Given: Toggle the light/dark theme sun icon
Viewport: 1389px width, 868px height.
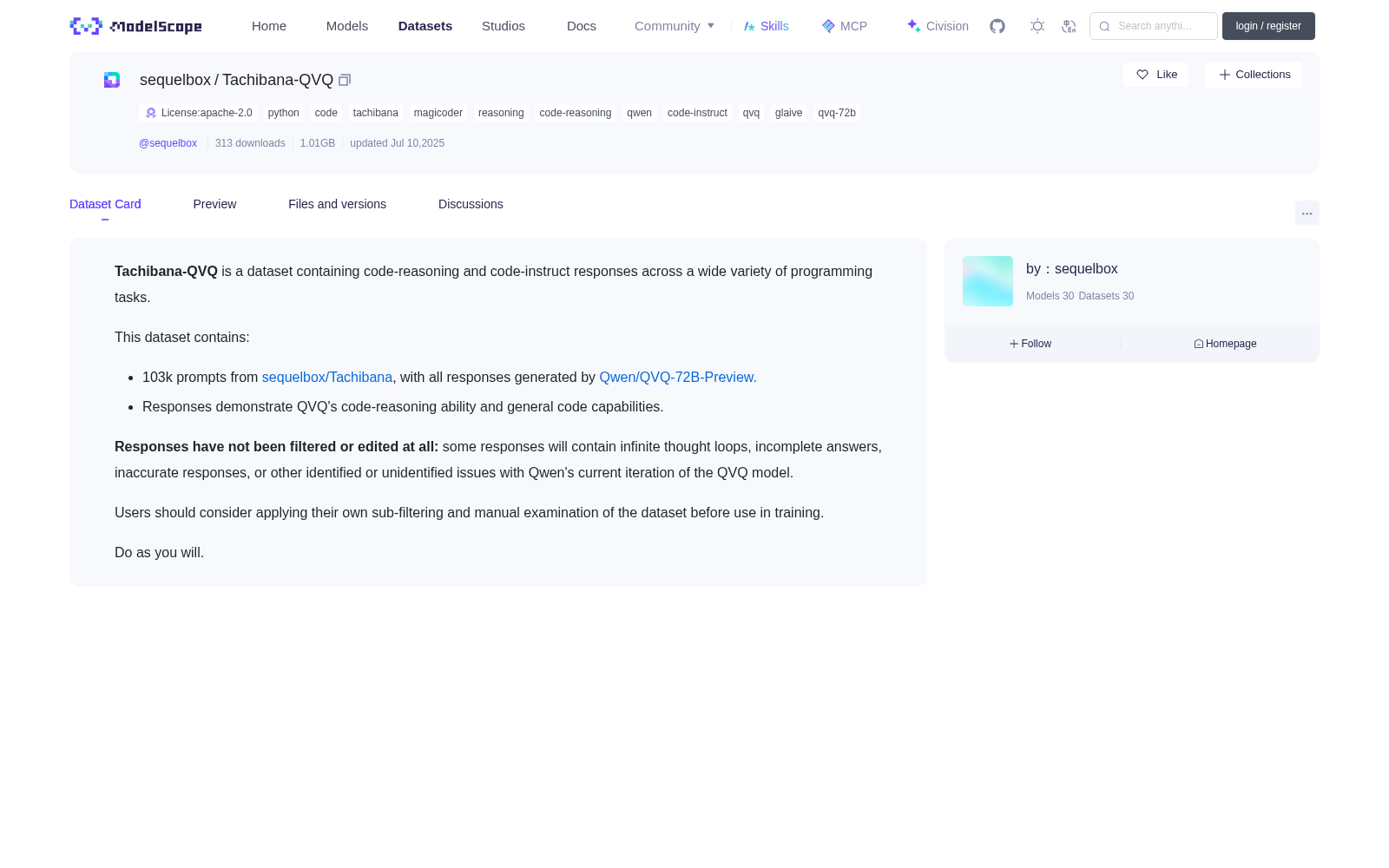Looking at the screenshot, I should [1037, 26].
